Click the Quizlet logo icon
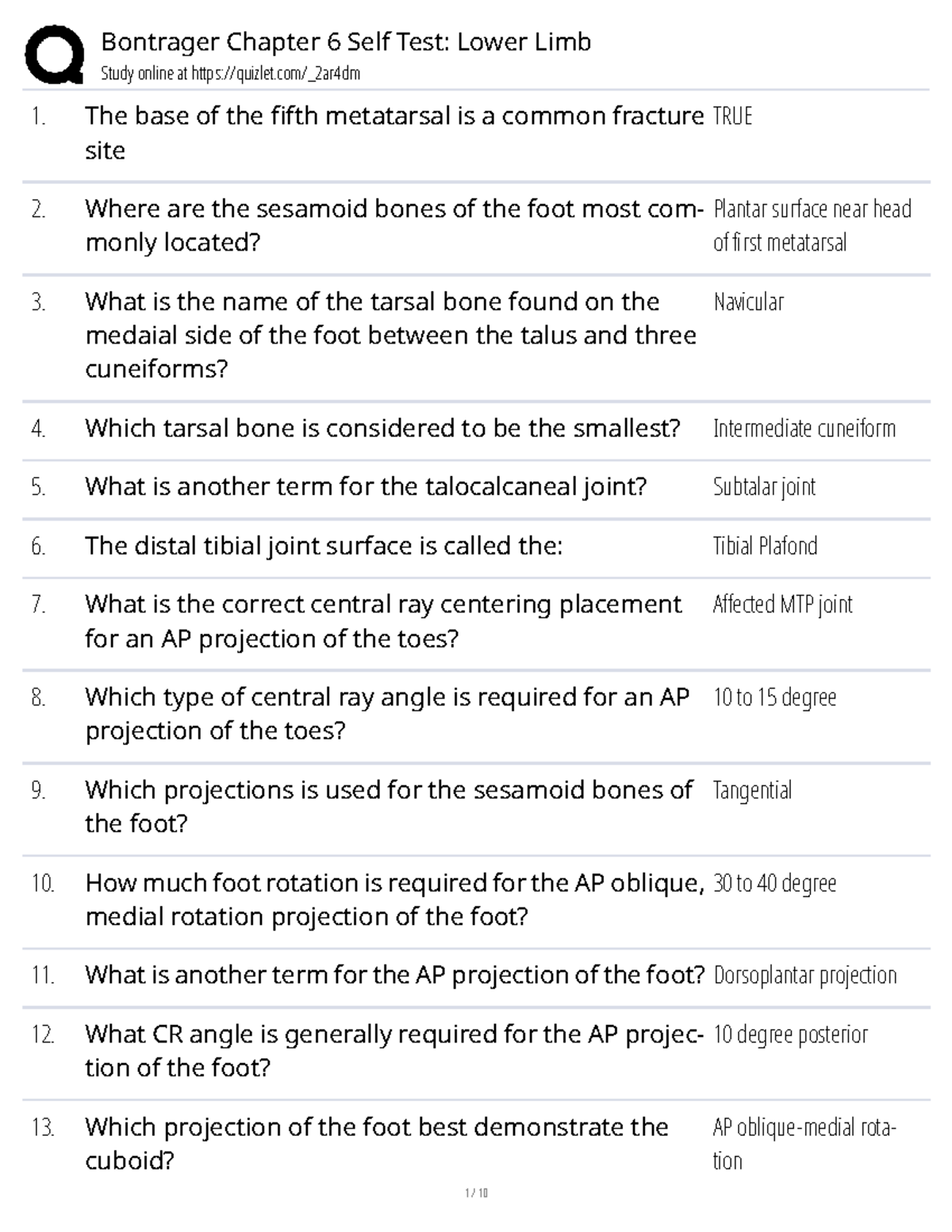 (55, 55)
